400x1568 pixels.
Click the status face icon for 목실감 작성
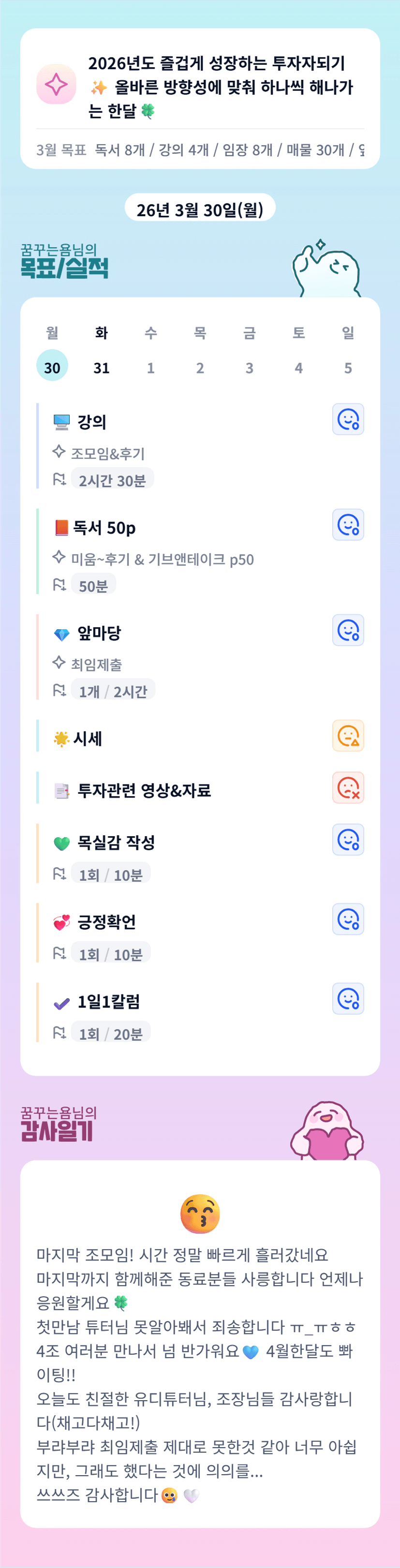click(348, 840)
